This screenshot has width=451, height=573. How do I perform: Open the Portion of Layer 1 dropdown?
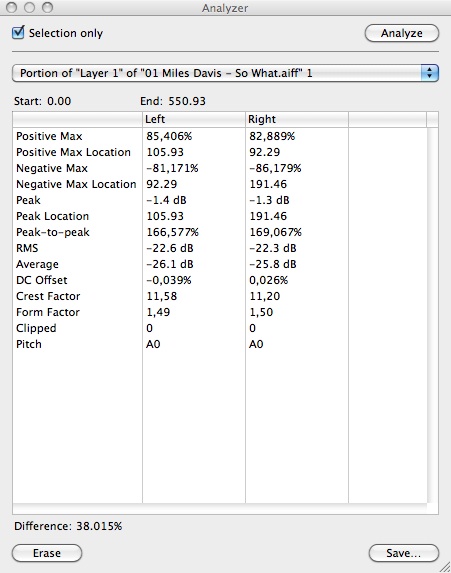coord(225,73)
